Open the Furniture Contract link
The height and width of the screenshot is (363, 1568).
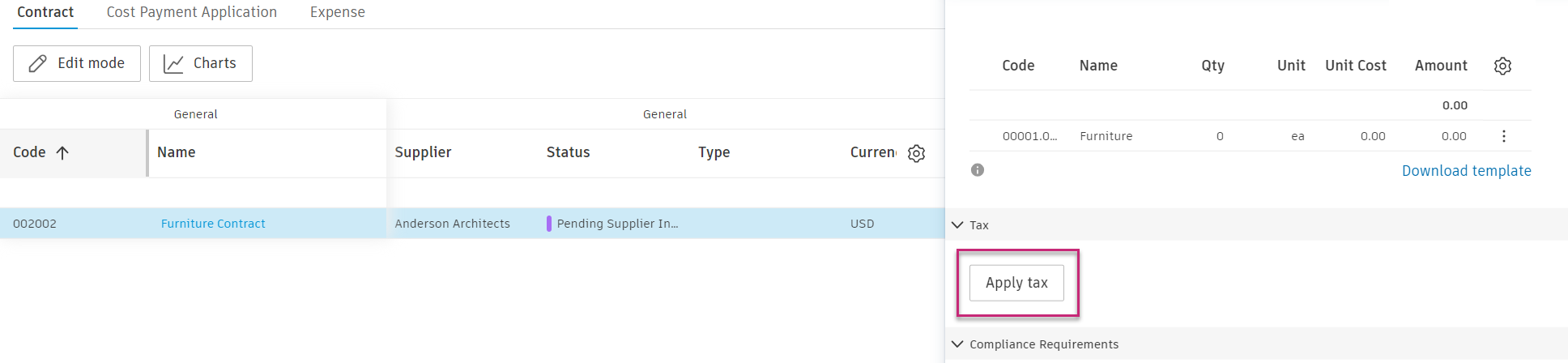[213, 224]
